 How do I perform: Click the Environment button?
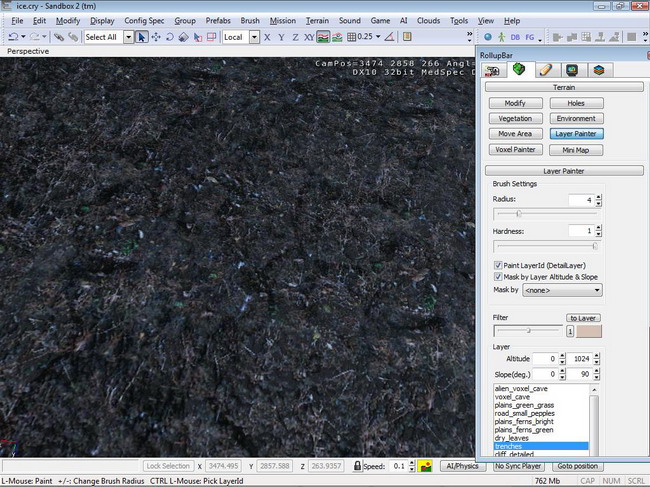point(576,118)
